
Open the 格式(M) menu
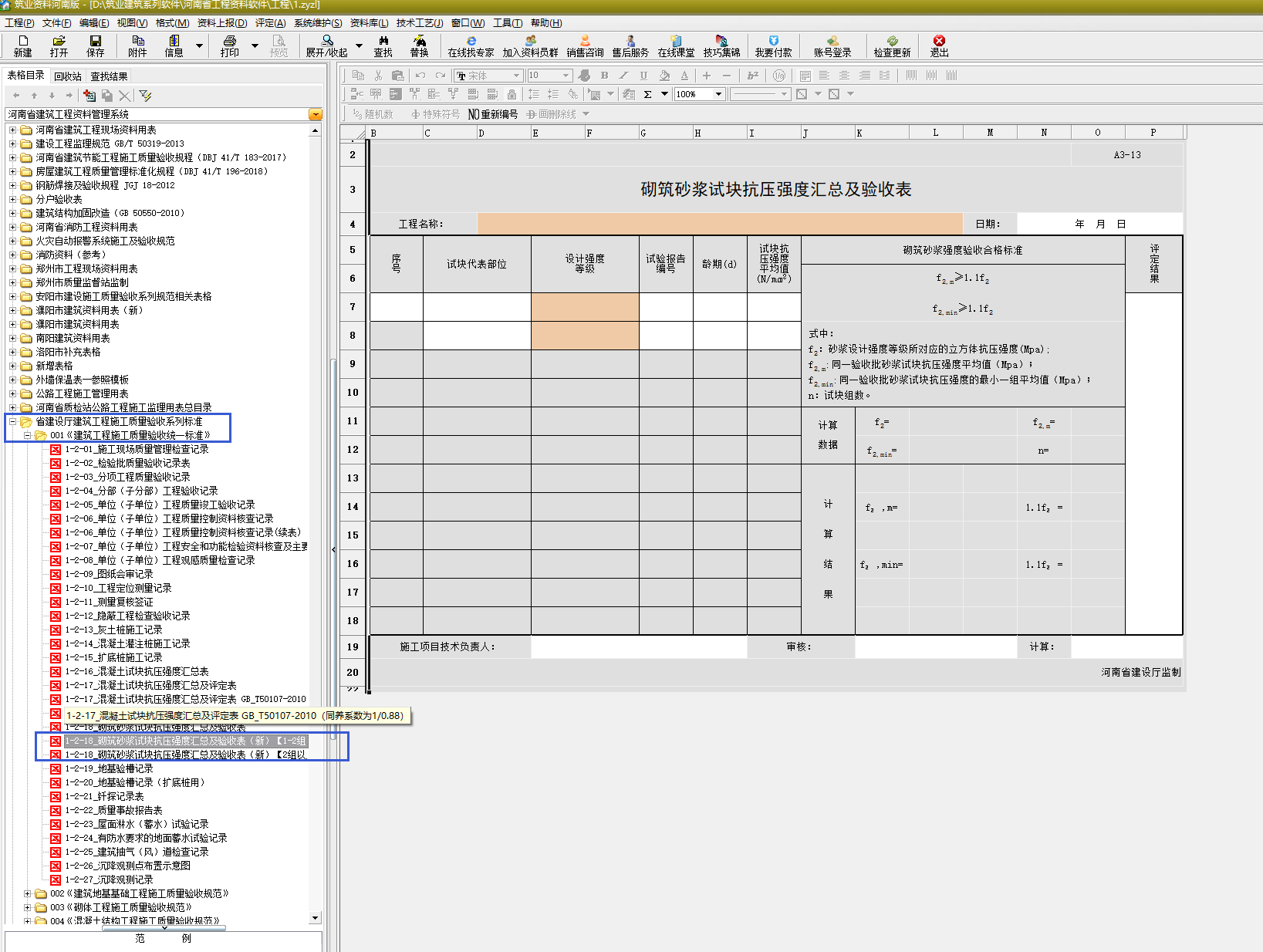172,22
